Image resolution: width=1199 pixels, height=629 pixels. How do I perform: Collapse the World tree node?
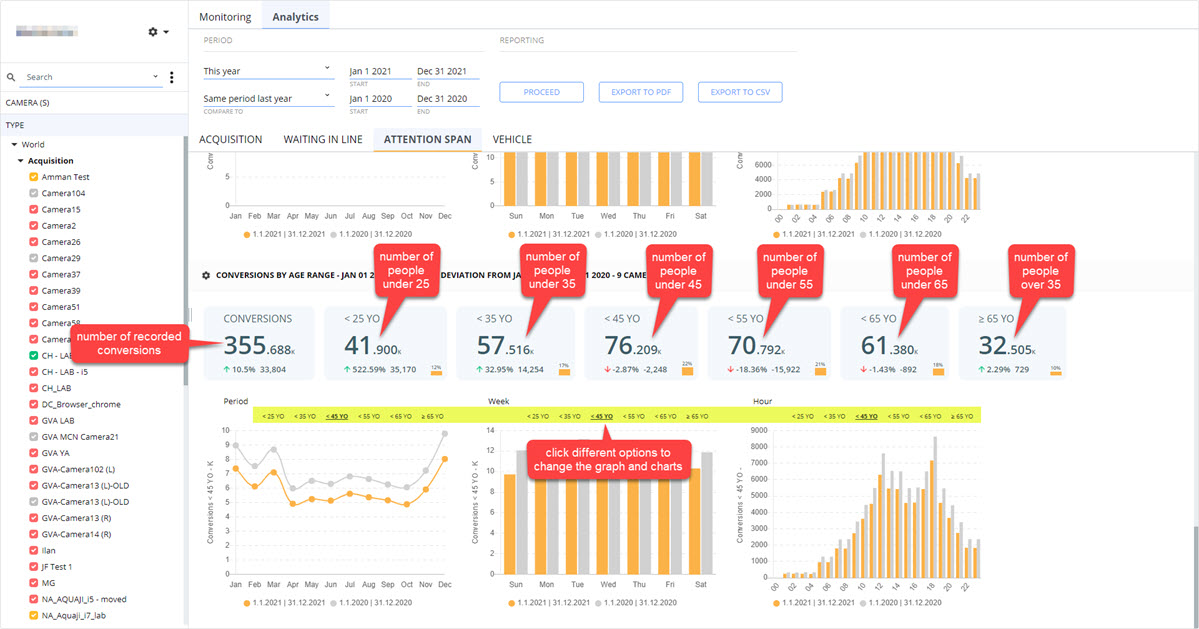click(x=15, y=144)
